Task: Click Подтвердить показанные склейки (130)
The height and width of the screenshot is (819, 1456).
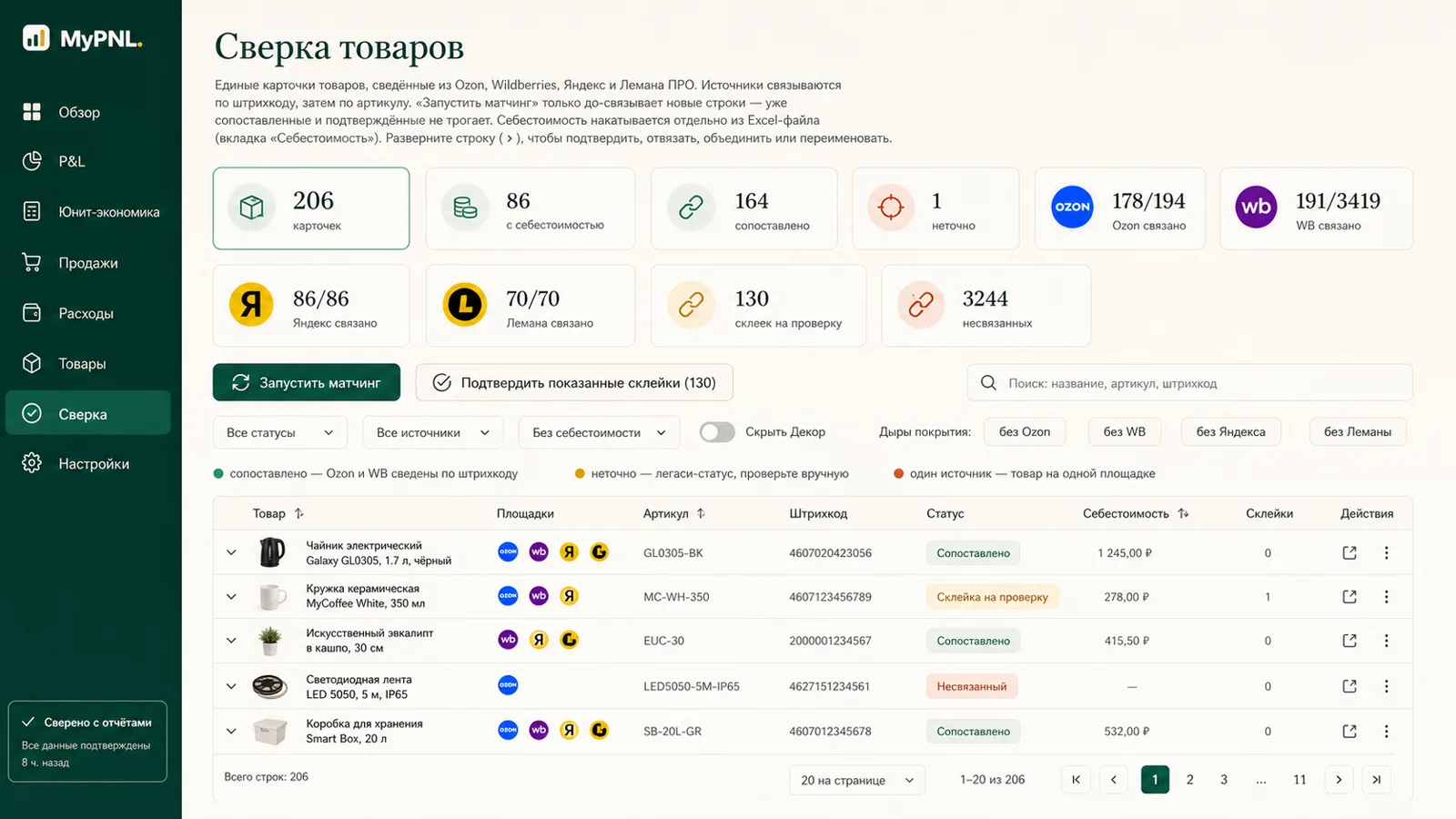Action: pyautogui.click(x=574, y=382)
